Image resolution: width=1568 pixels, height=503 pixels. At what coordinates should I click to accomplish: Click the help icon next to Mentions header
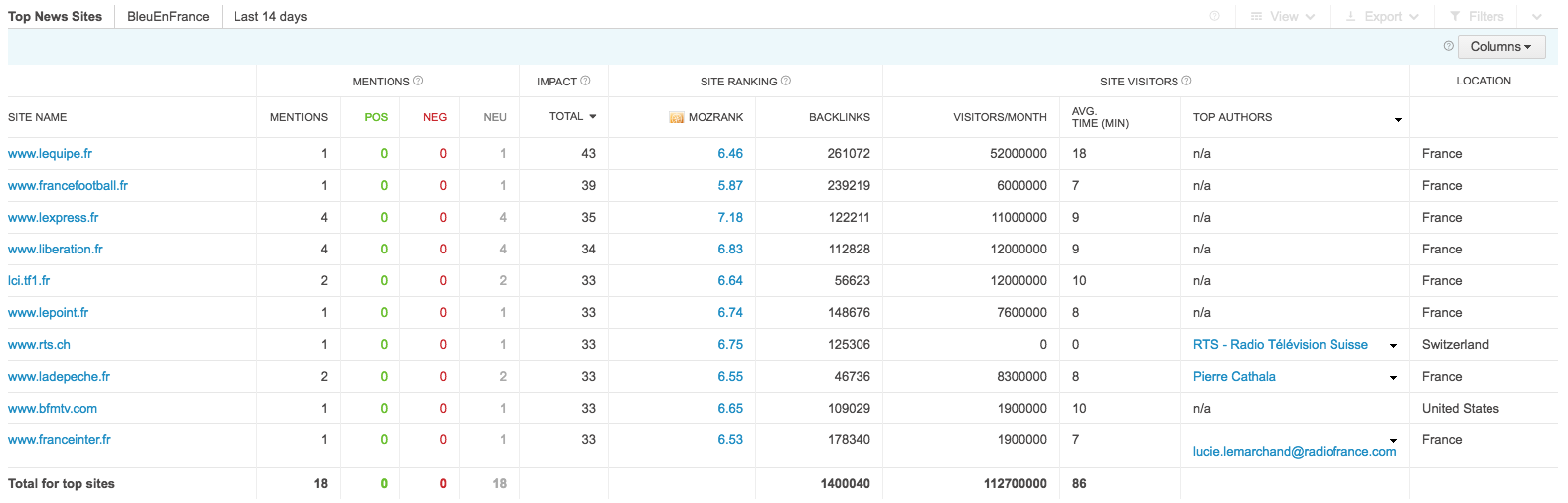click(x=418, y=81)
